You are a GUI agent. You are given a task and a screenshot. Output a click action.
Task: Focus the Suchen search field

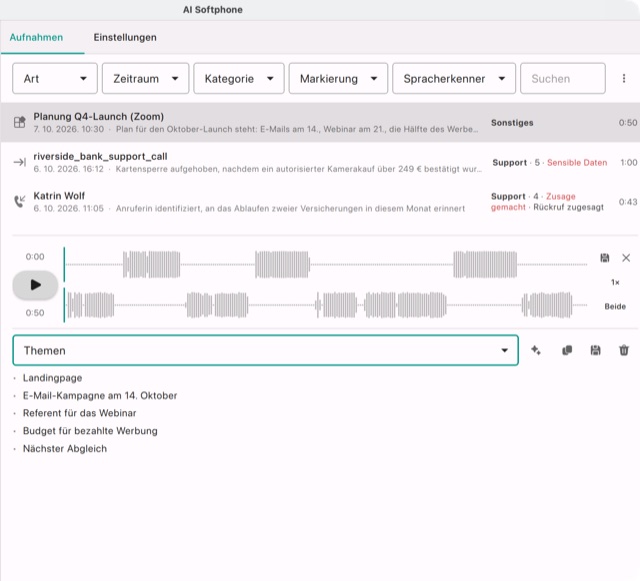click(562, 78)
